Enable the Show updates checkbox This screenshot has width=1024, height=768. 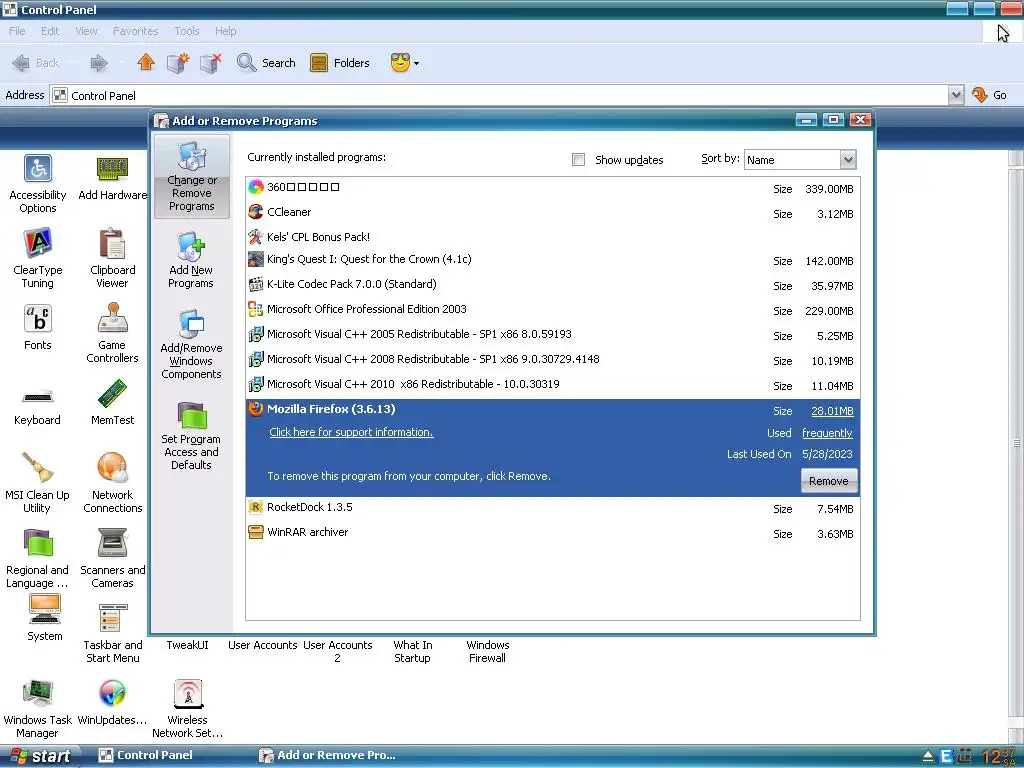click(x=578, y=159)
